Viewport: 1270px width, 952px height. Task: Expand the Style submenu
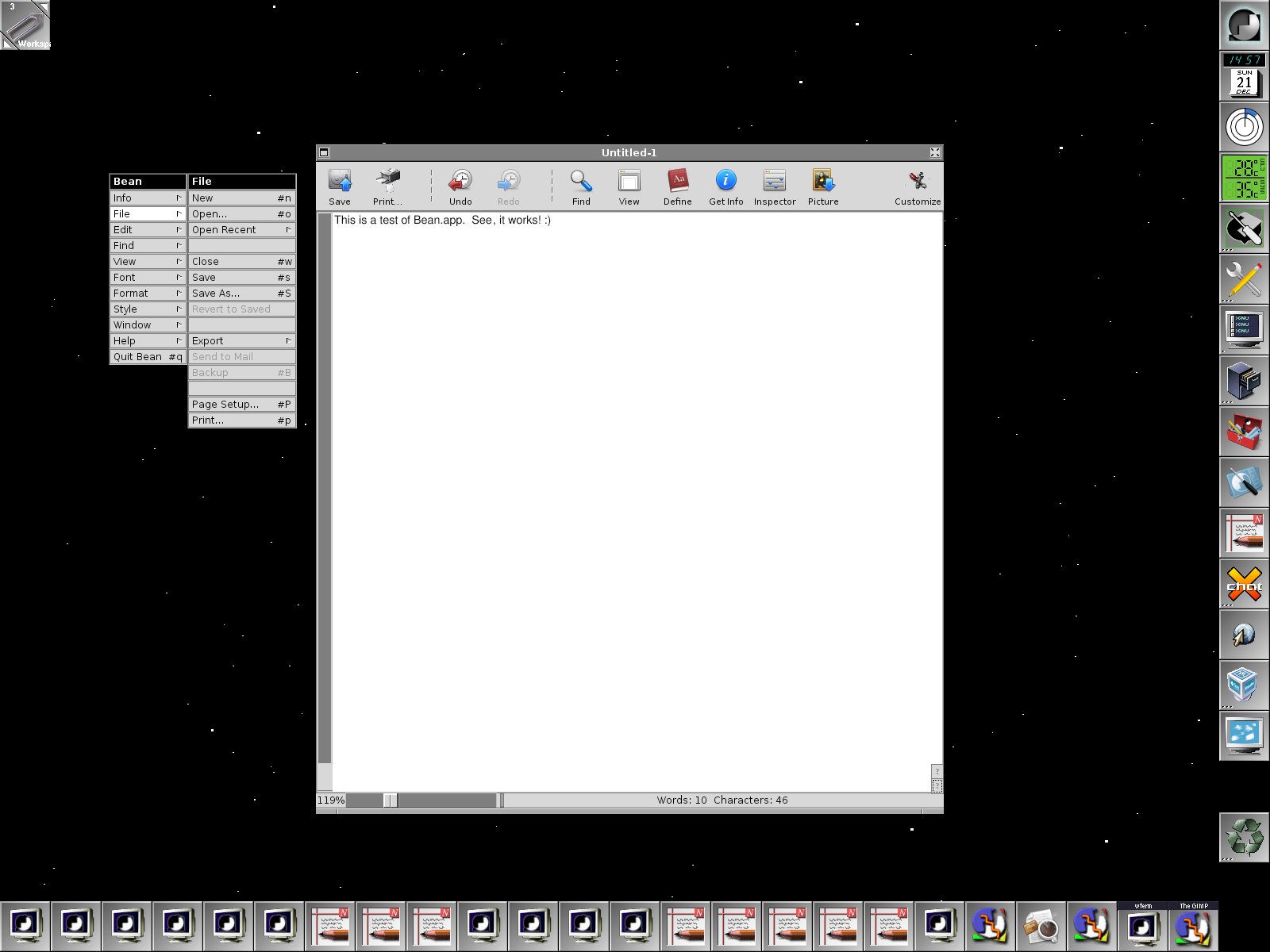(148, 309)
